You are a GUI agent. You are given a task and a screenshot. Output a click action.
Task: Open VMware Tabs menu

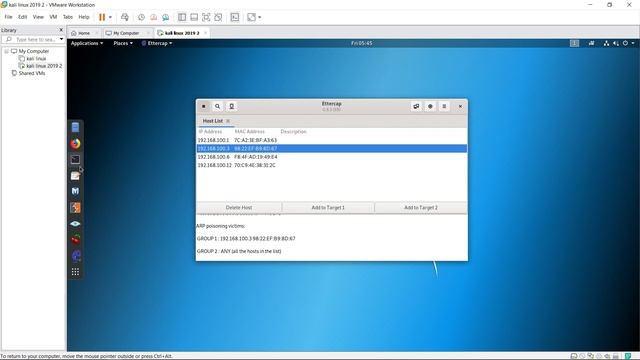pos(68,17)
